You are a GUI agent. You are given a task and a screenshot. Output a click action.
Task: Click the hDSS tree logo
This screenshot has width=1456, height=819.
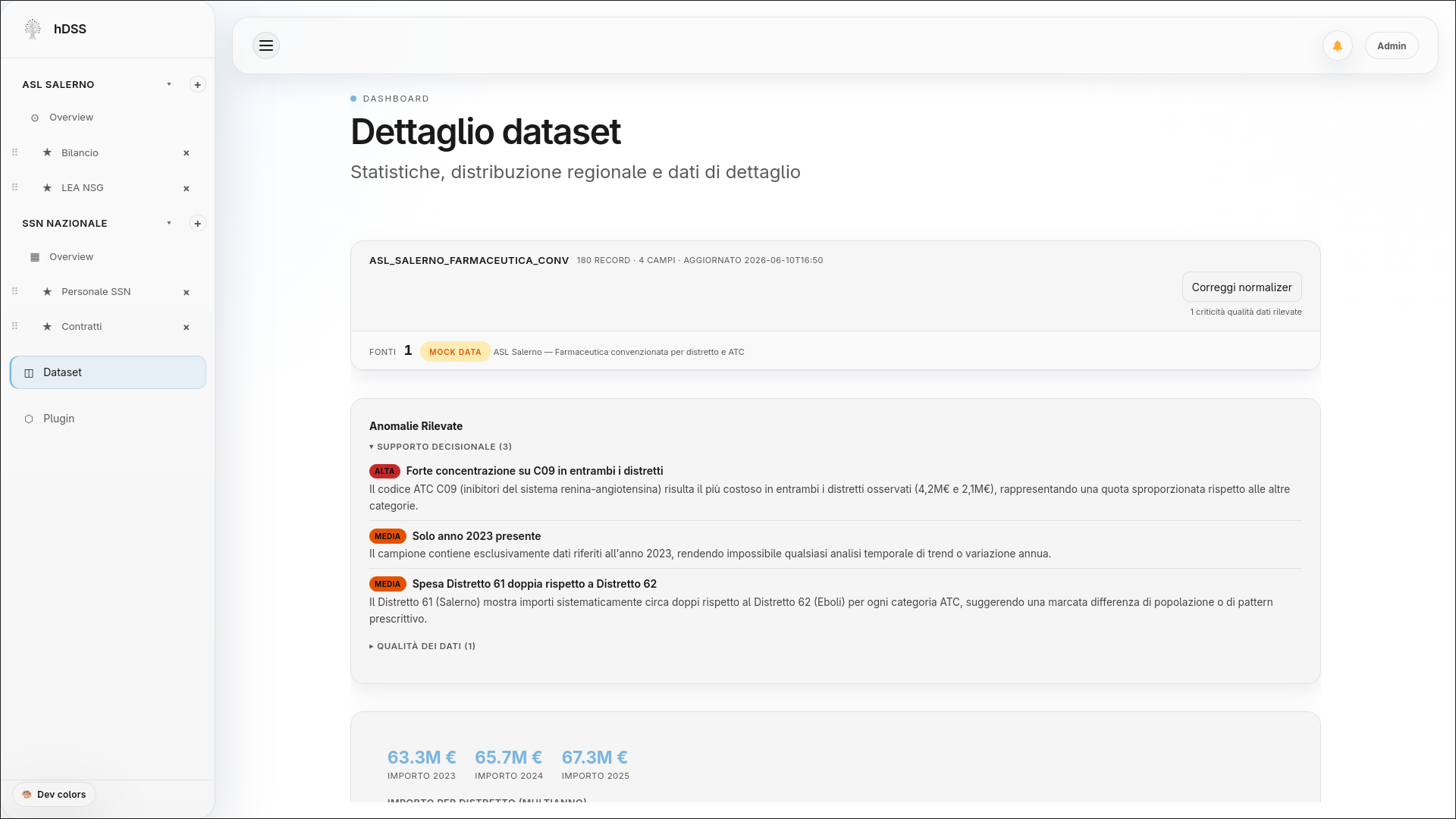tap(33, 29)
